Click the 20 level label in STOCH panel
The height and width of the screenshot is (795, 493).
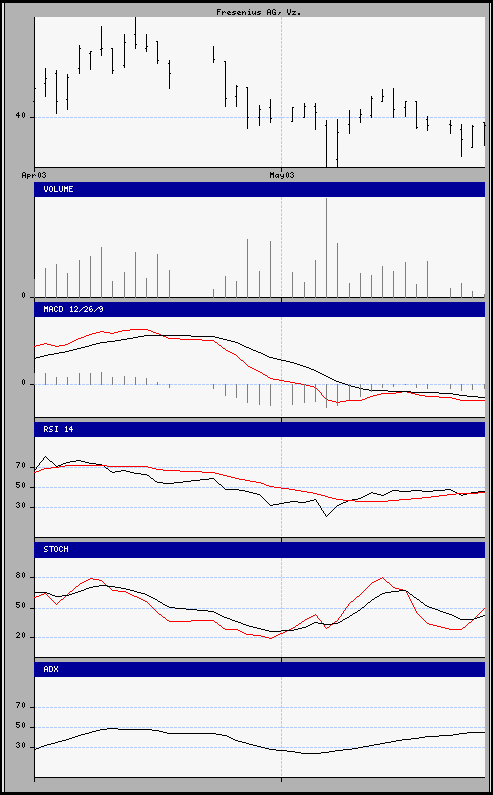pyautogui.click(x=20, y=636)
